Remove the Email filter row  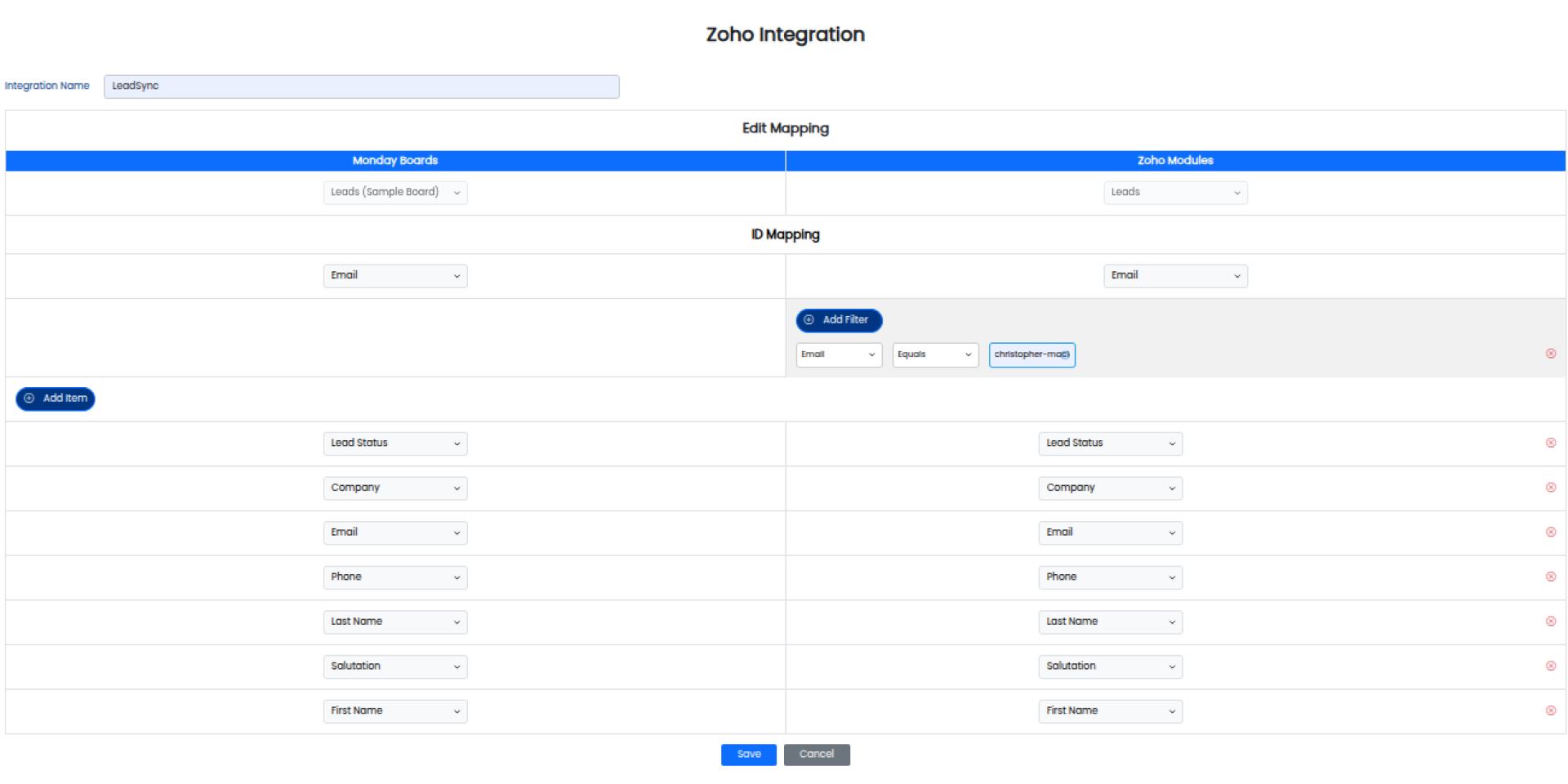click(1550, 354)
